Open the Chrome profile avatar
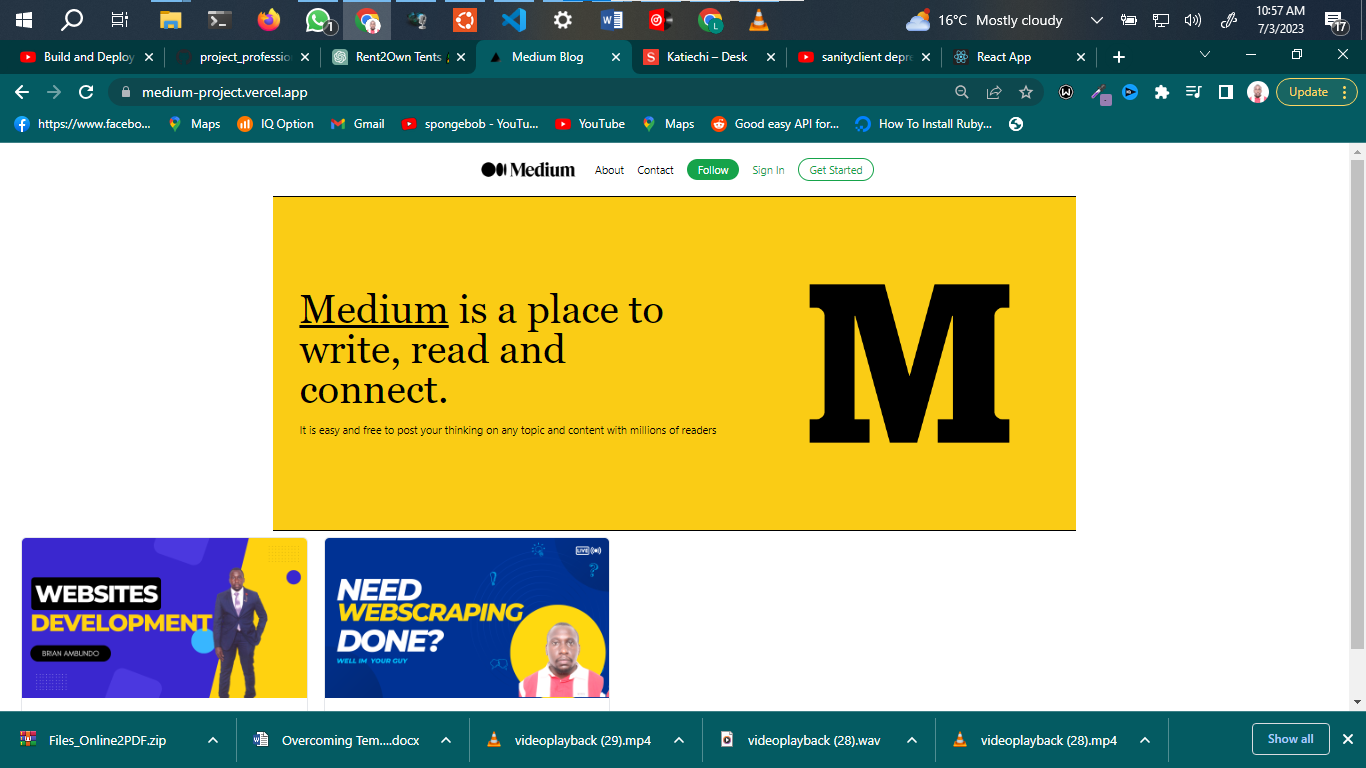 coord(1258,92)
